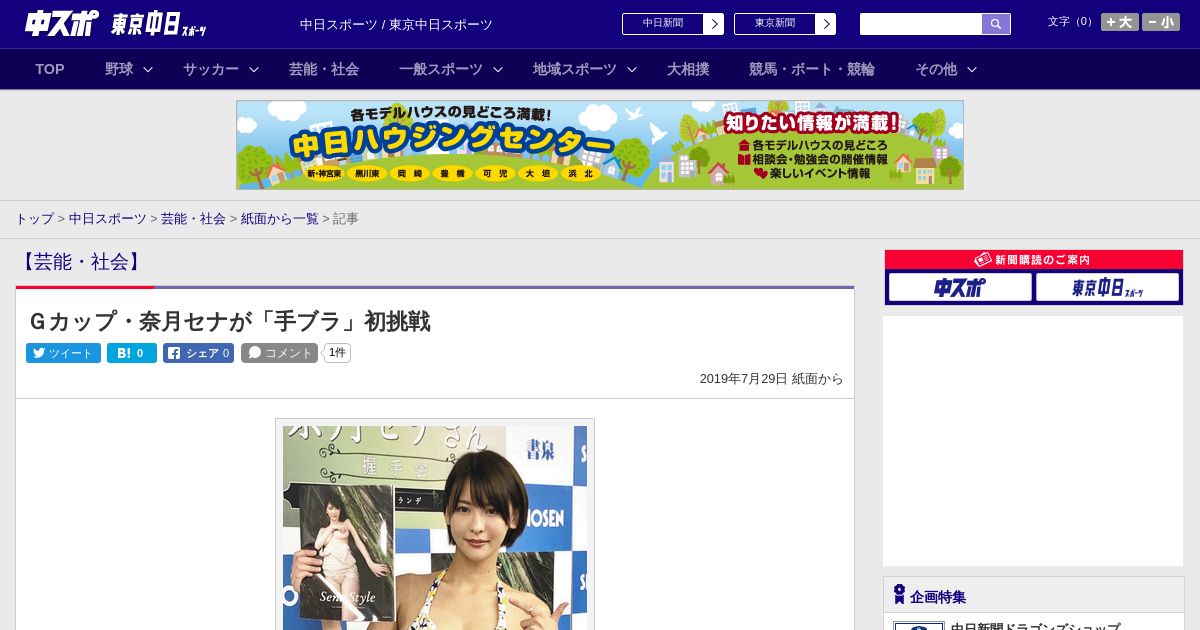1200x630 pixels.
Task: Click the date 2019年7月29日 紙面から
Action: click(771, 379)
